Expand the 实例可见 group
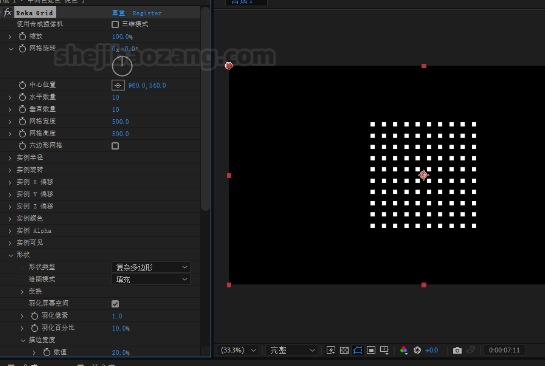Screen dimensions: 545x366 10,243
